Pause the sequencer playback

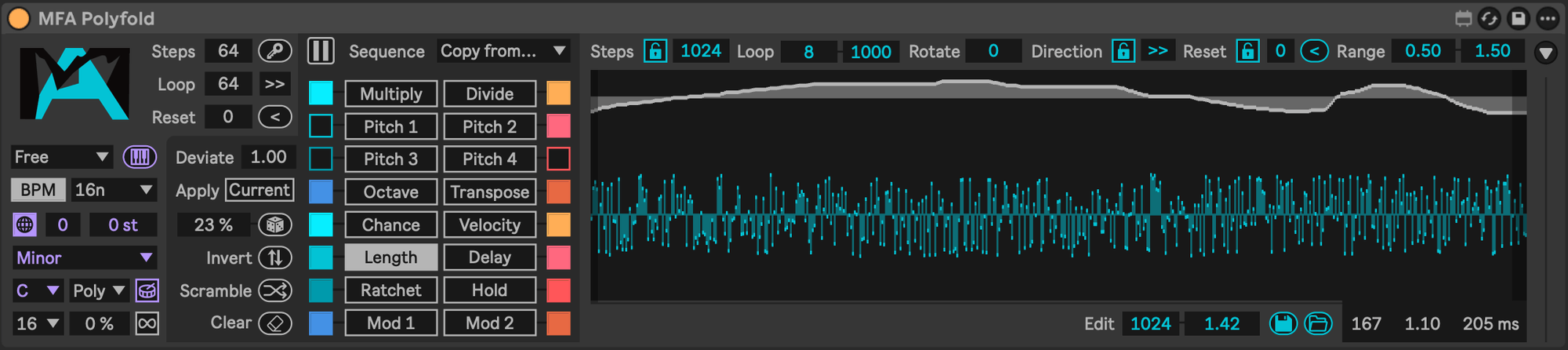(320, 51)
